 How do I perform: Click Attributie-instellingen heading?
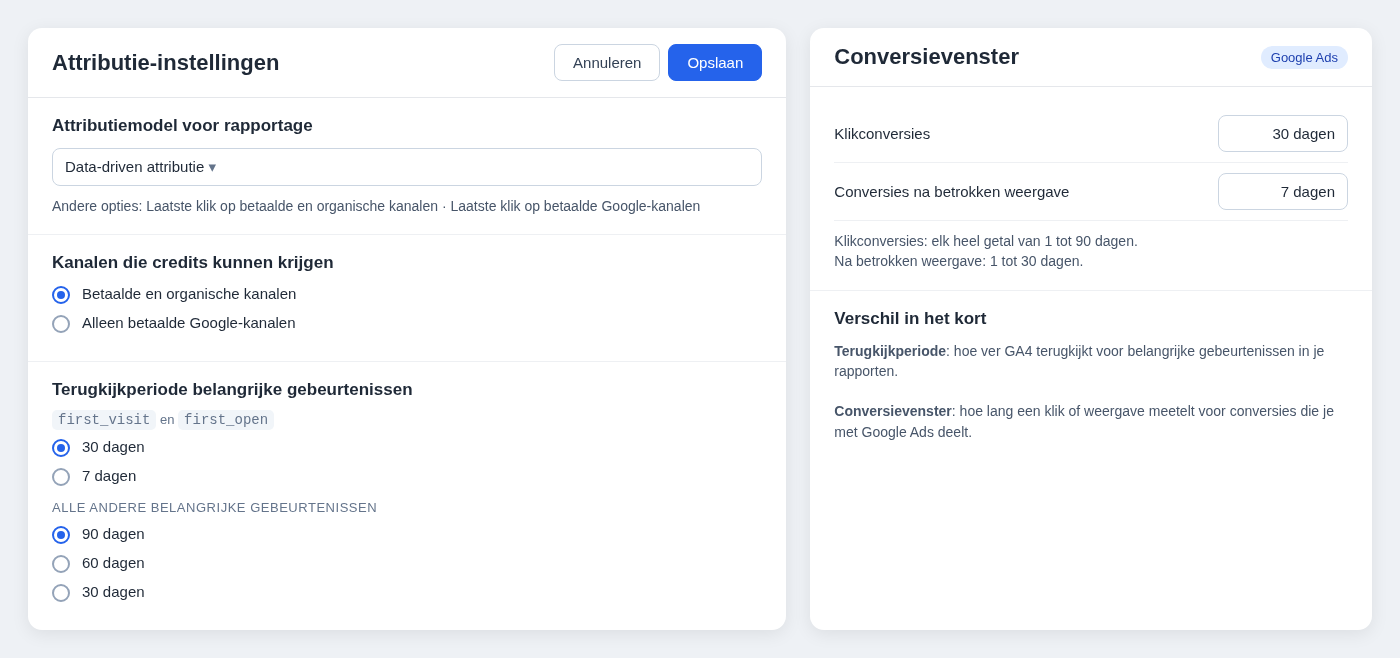click(166, 62)
